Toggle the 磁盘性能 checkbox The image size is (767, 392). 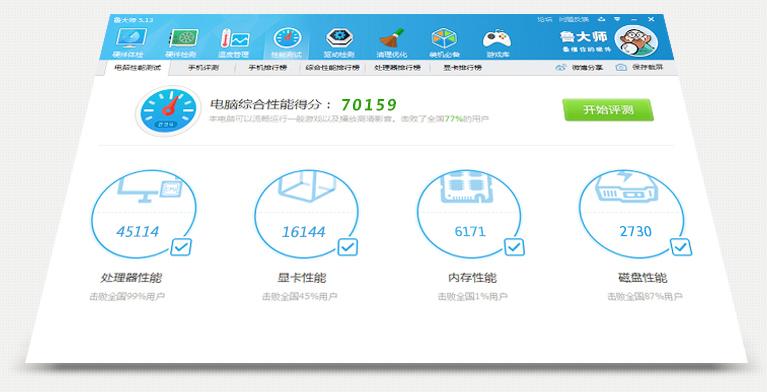tap(680, 247)
